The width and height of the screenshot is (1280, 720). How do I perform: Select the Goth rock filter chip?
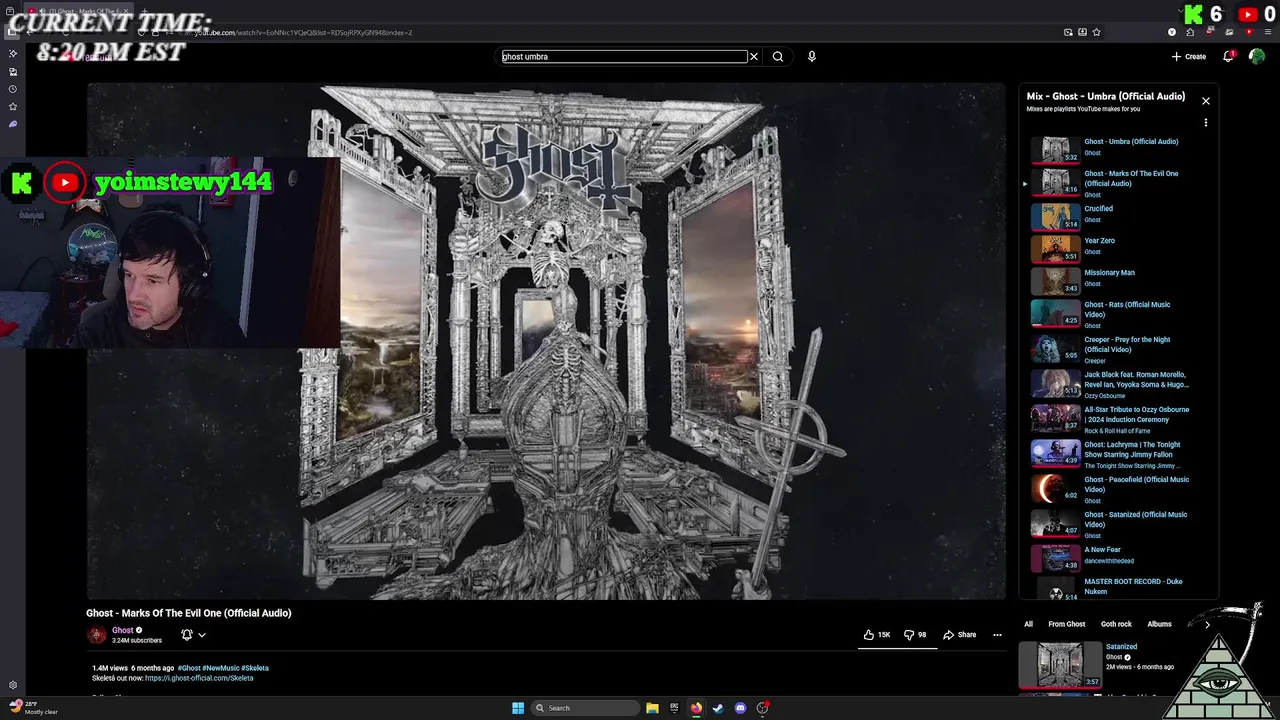pos(1116,624)
